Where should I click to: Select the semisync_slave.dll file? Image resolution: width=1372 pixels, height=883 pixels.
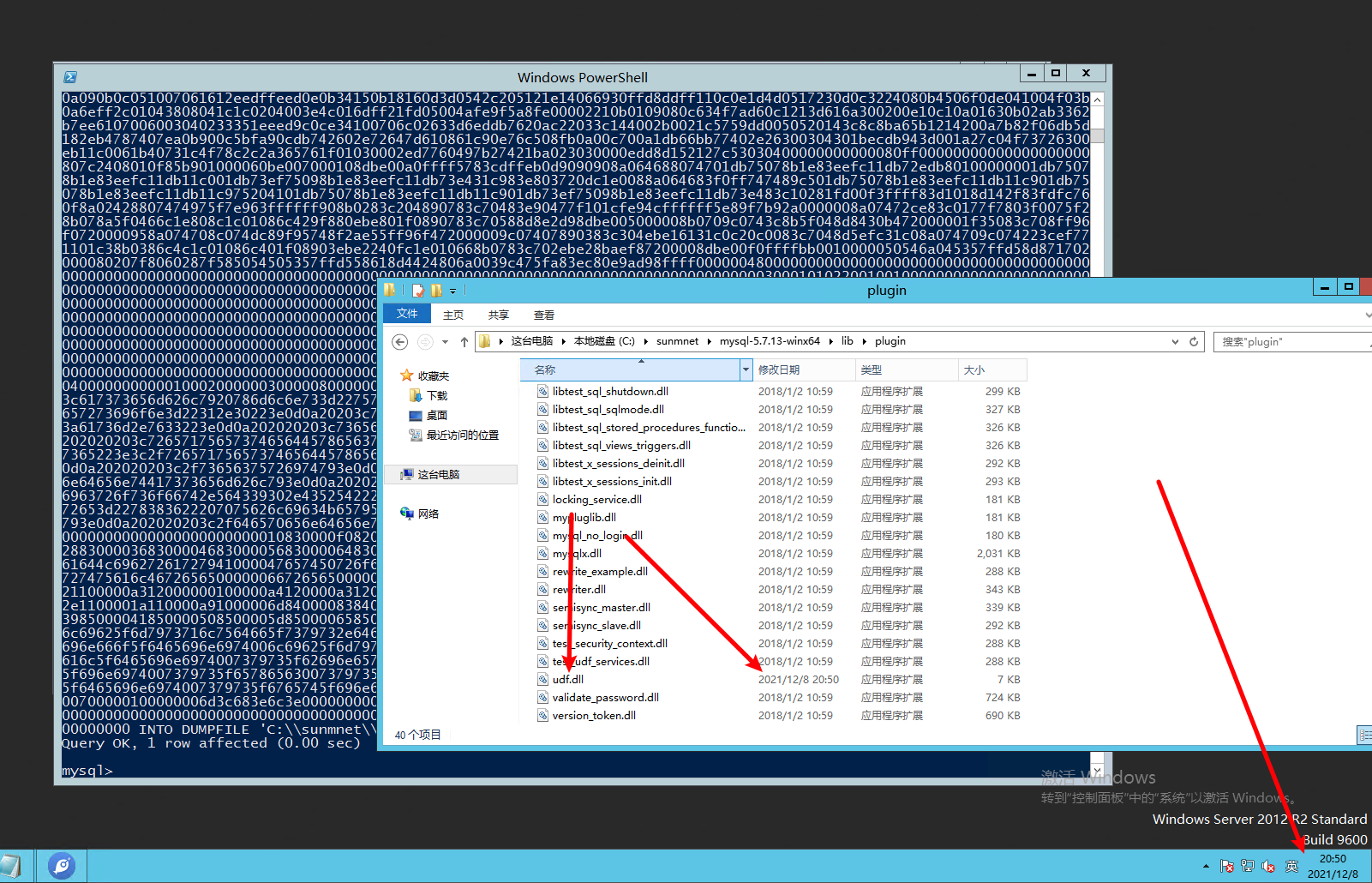596,625
